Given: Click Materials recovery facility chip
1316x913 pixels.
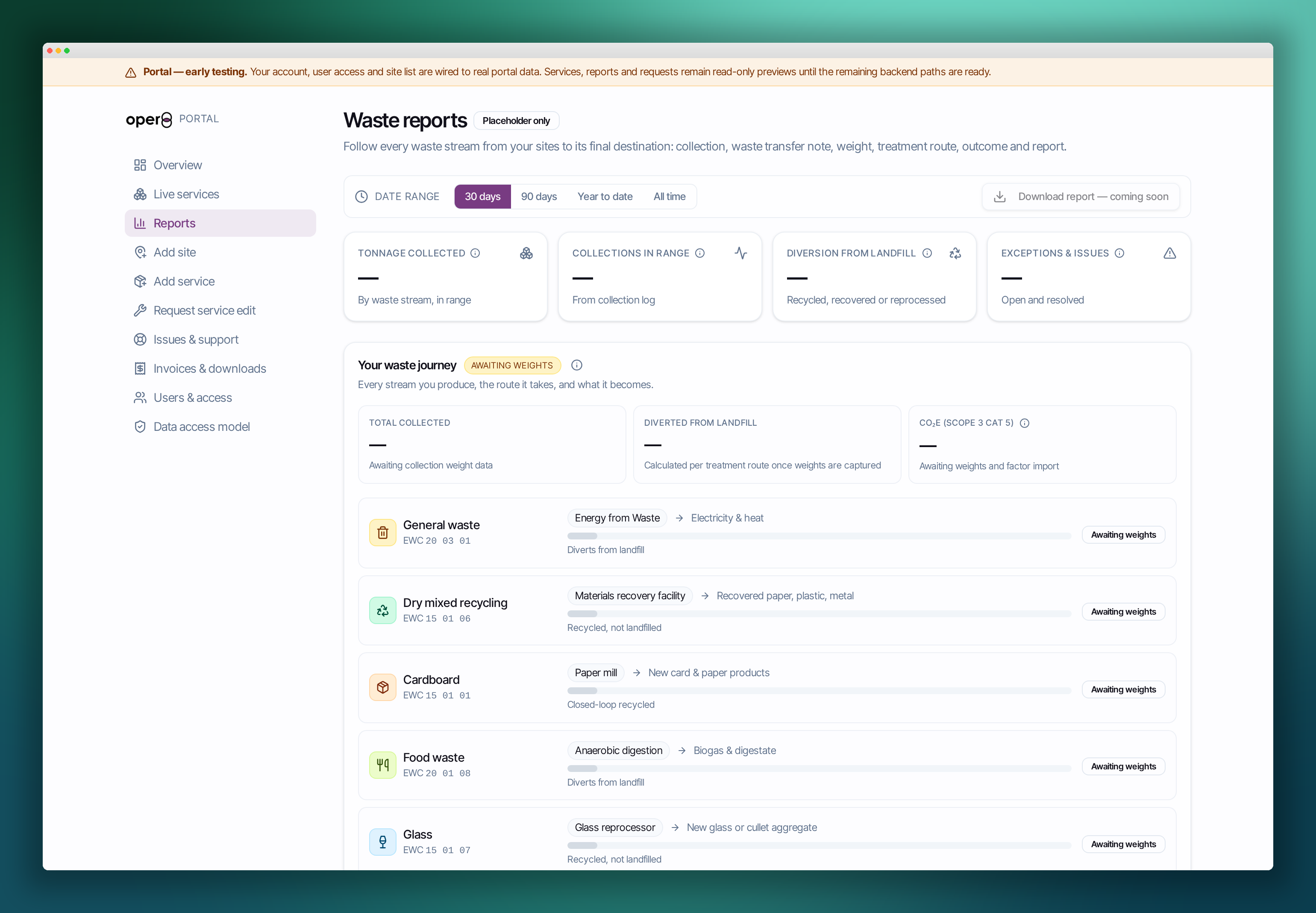Looking at the screenshot, I should click(x=629, y=596).
